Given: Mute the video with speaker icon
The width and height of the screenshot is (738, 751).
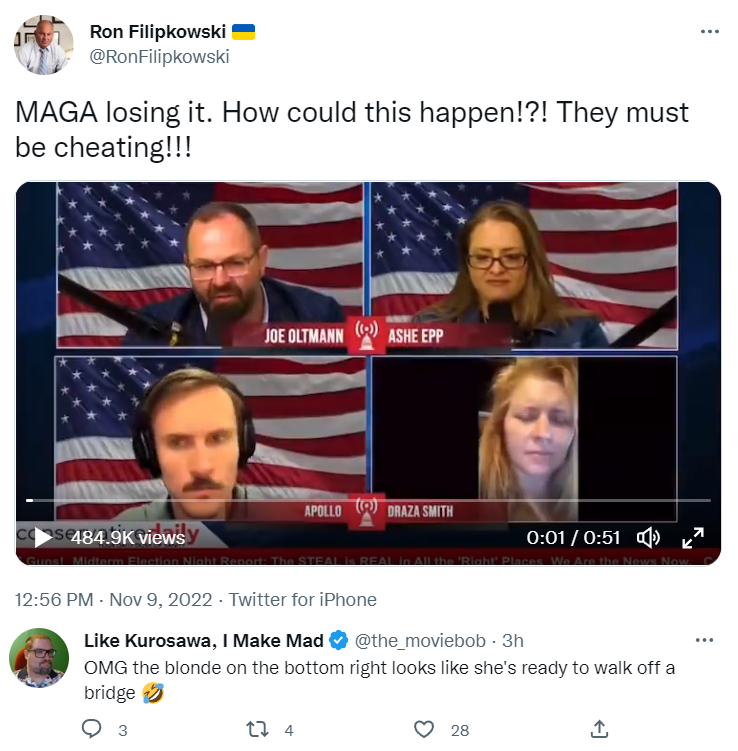Looking at the screenshot, I should click(648, 537).
